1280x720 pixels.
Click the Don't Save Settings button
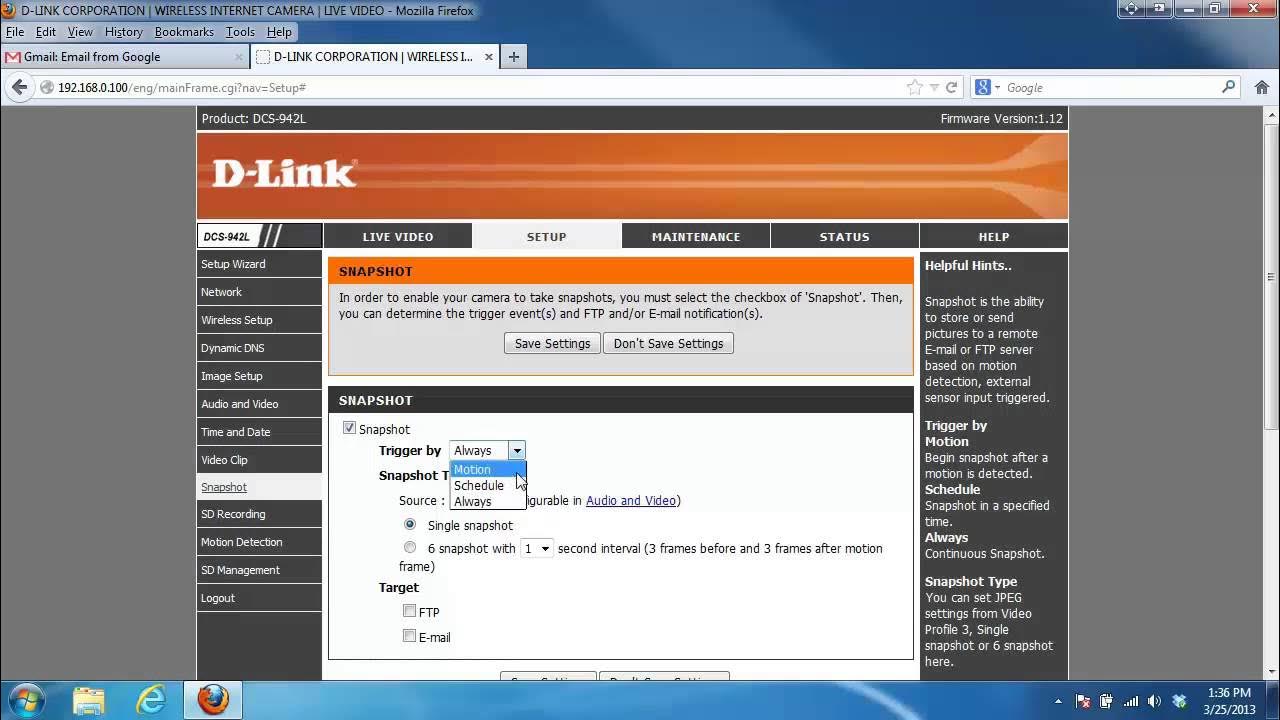(x=669, y=343)
